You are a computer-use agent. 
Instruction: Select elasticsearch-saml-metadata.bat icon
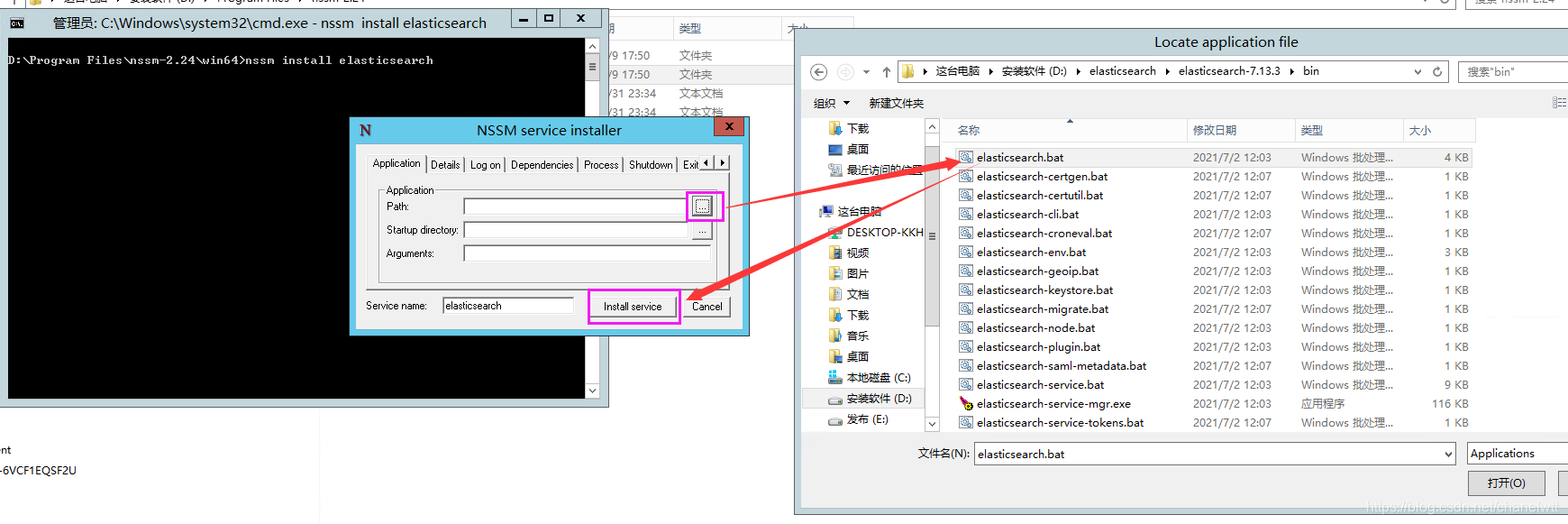(965, 365)
